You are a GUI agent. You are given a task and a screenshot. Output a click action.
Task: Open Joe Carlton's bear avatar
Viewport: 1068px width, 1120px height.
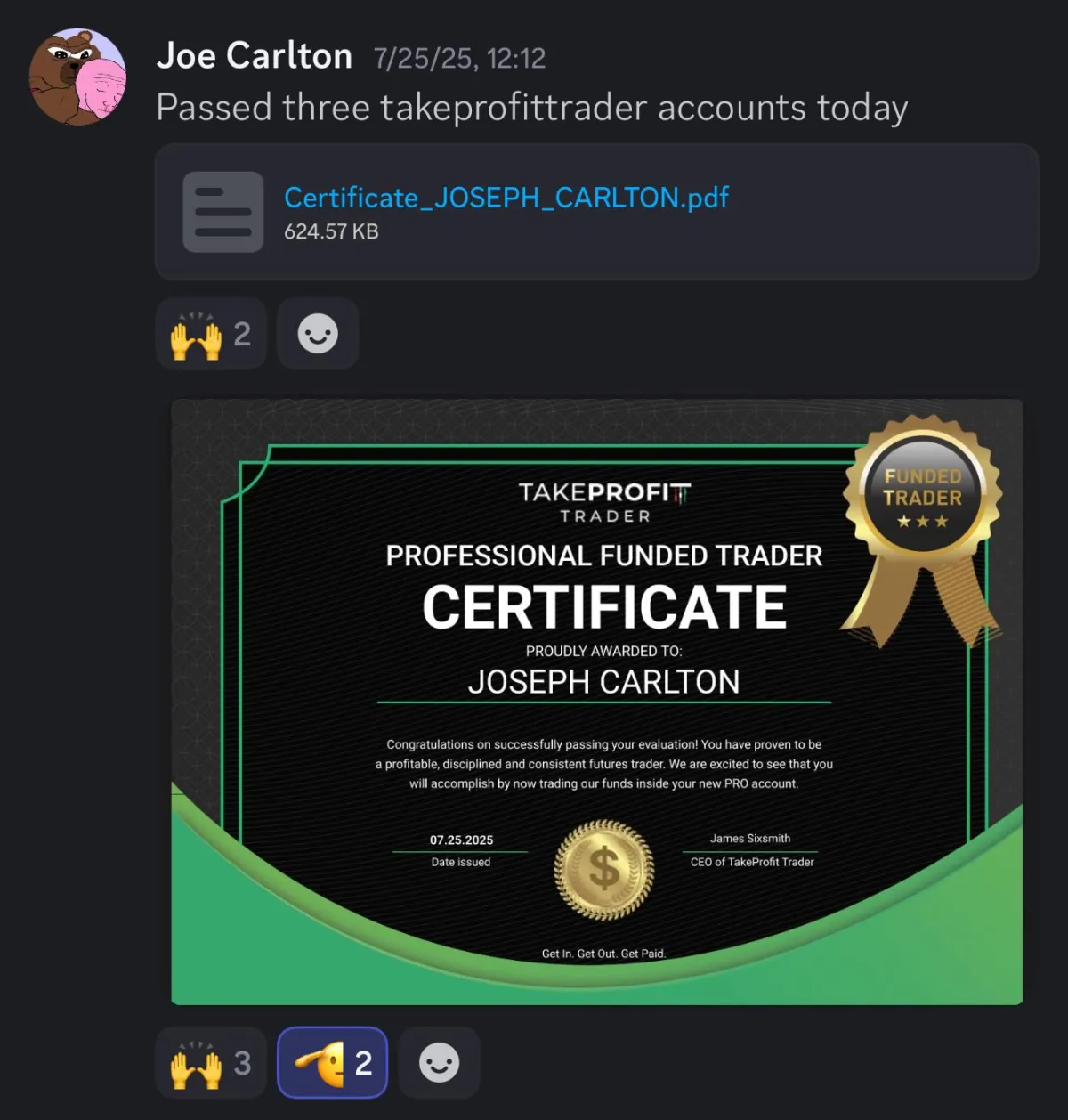pyautogui.click(x=77, y=77)
